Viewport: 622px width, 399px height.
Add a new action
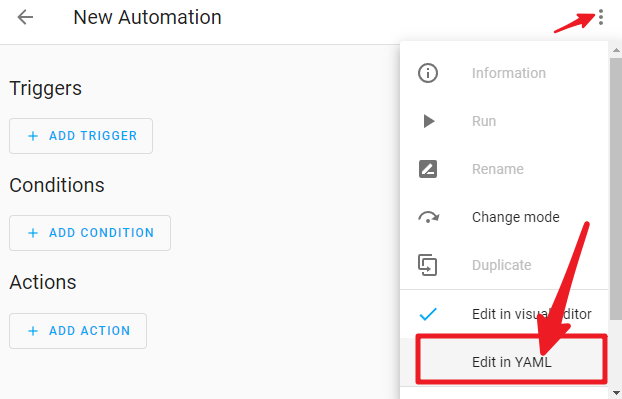pyautogui.click(x=78, y=331)
